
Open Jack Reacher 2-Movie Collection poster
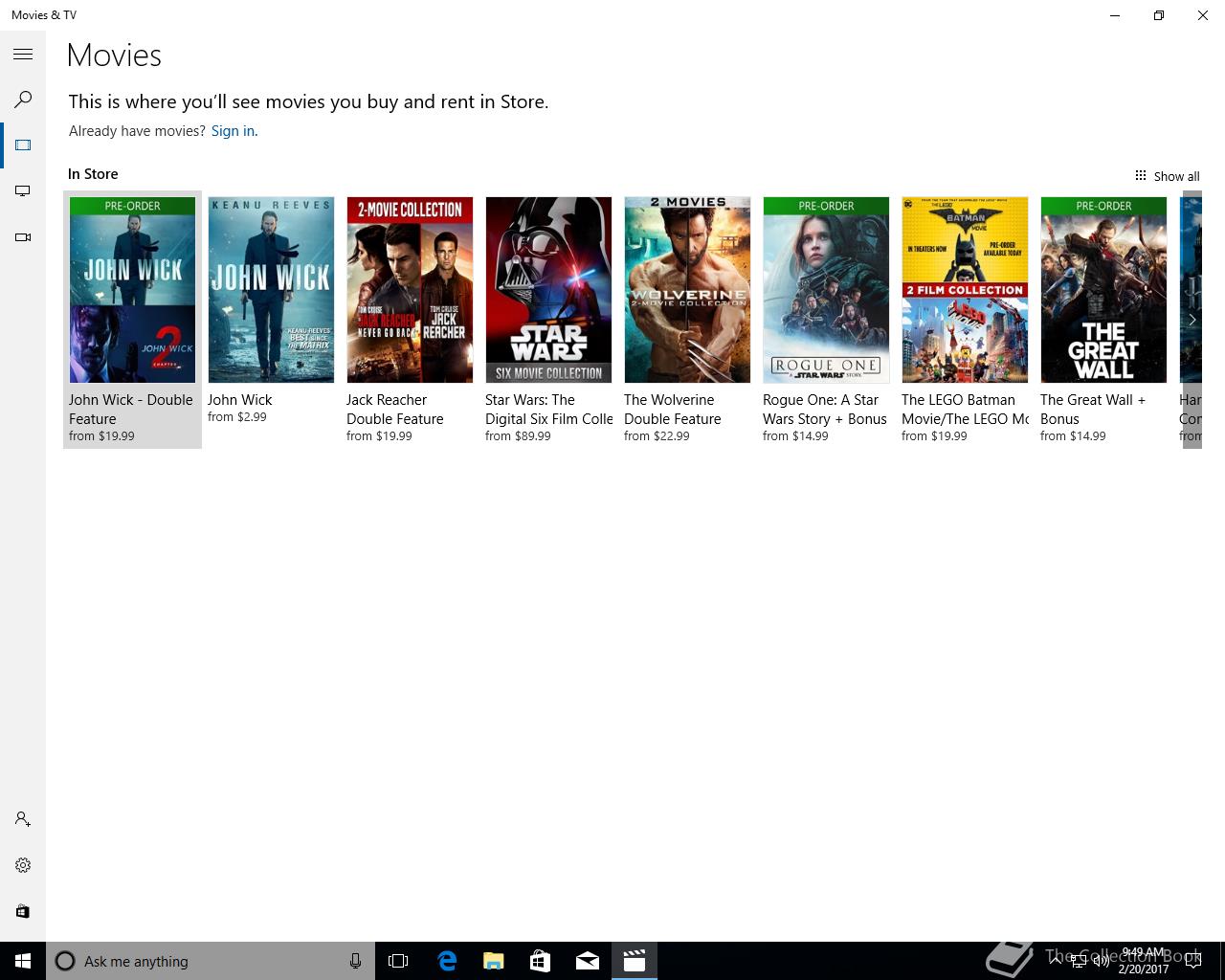[410, 290]
